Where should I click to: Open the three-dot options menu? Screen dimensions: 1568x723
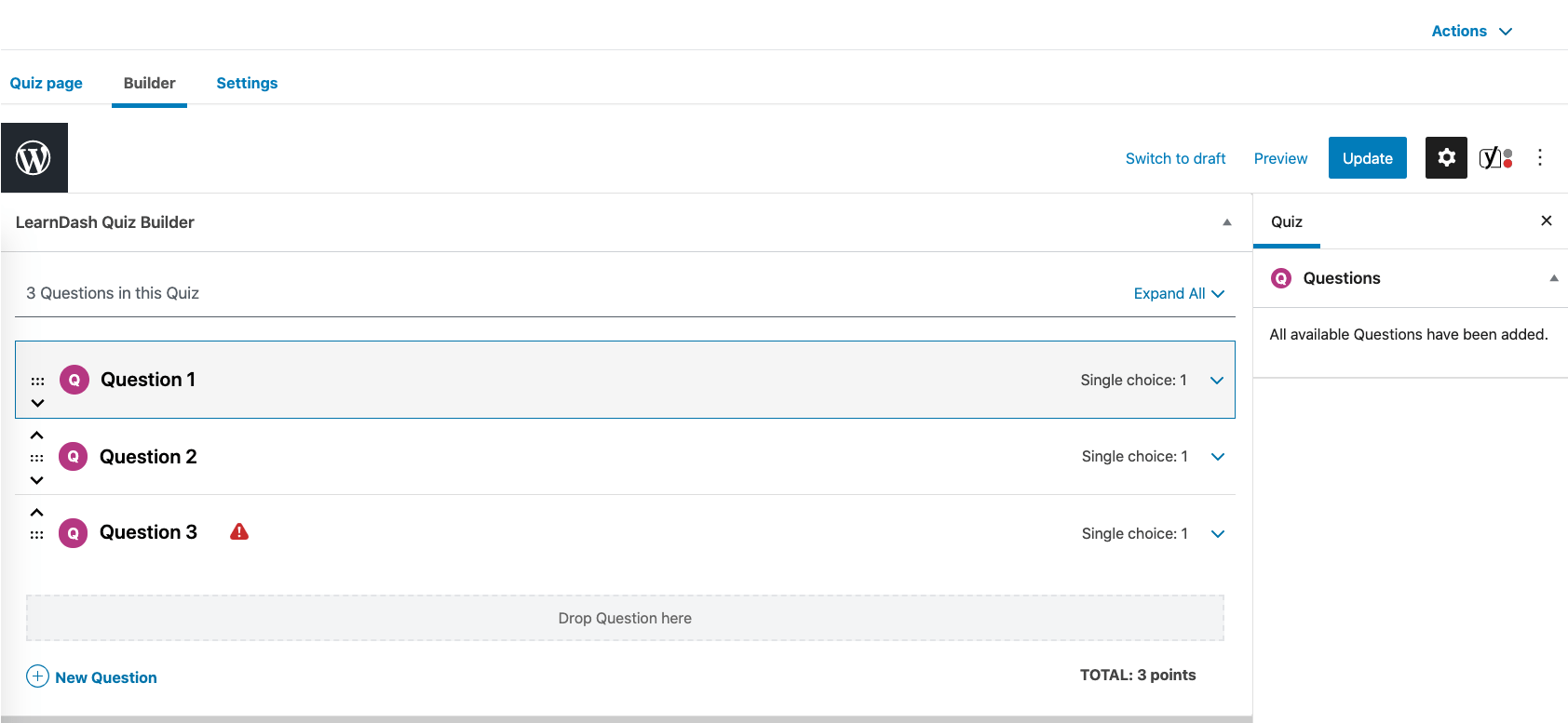(1540, 157)
